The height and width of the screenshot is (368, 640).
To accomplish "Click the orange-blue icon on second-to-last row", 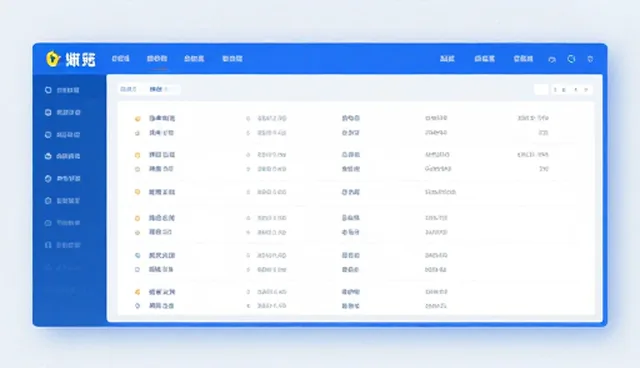I will [138, 292].
